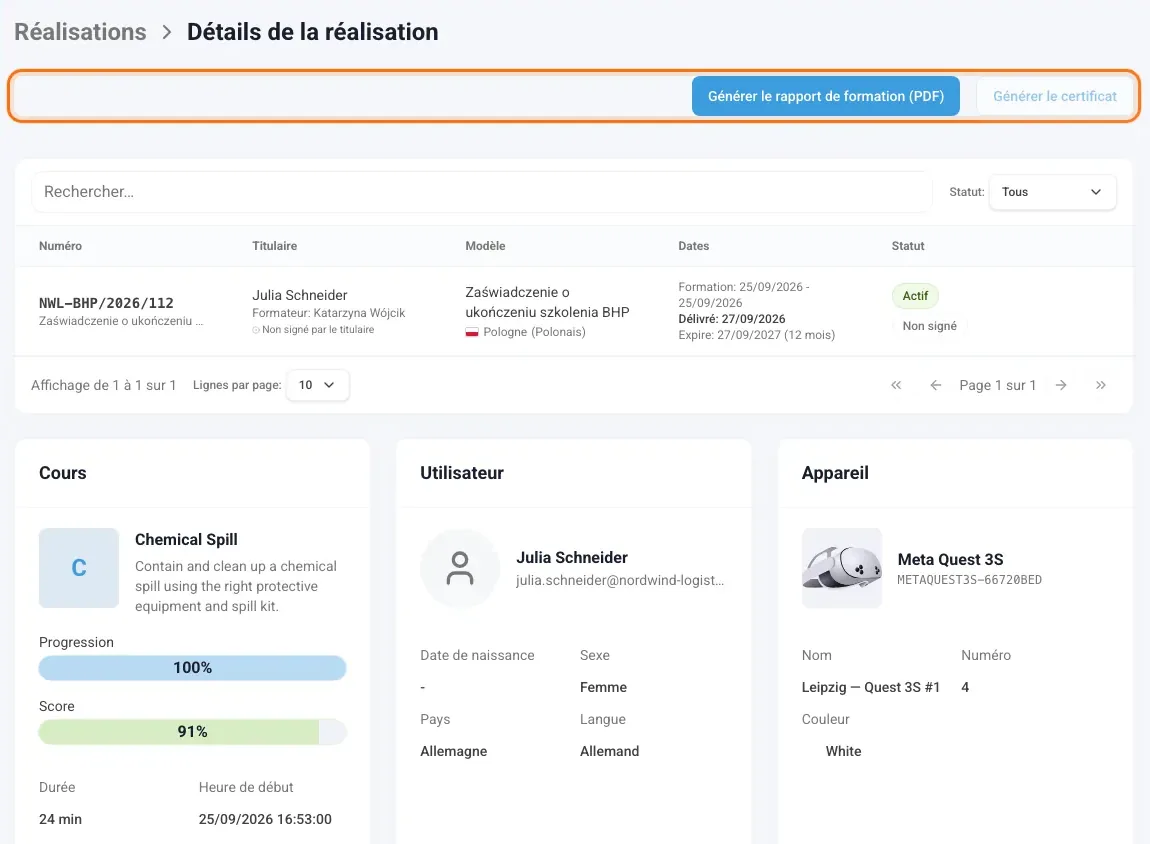Click the 24 min duration value
The image size is (1150, 844).
(x=60, y=819)
